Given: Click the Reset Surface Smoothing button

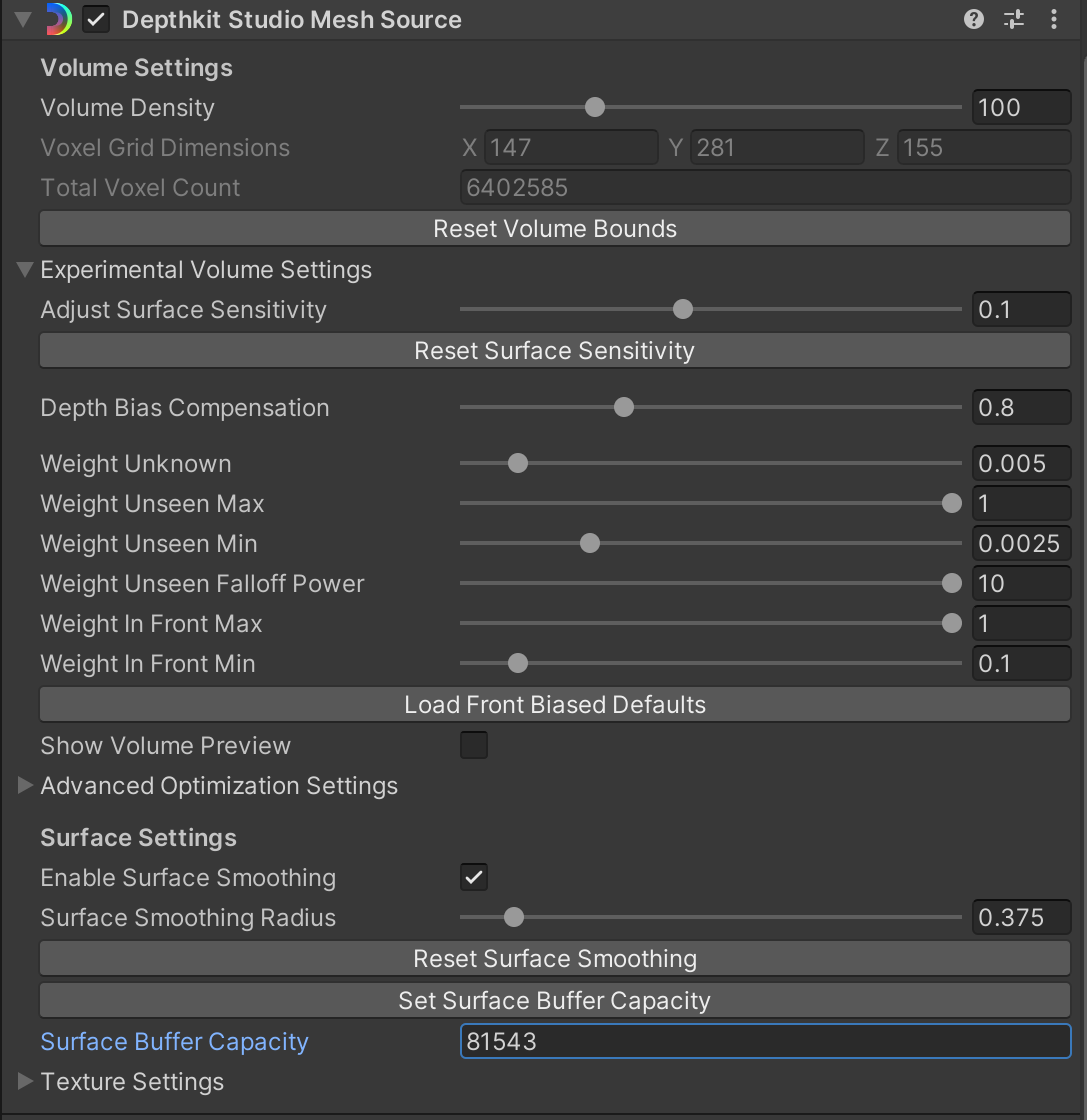Looking at the screenshot, I should click(x=554, y=958).
